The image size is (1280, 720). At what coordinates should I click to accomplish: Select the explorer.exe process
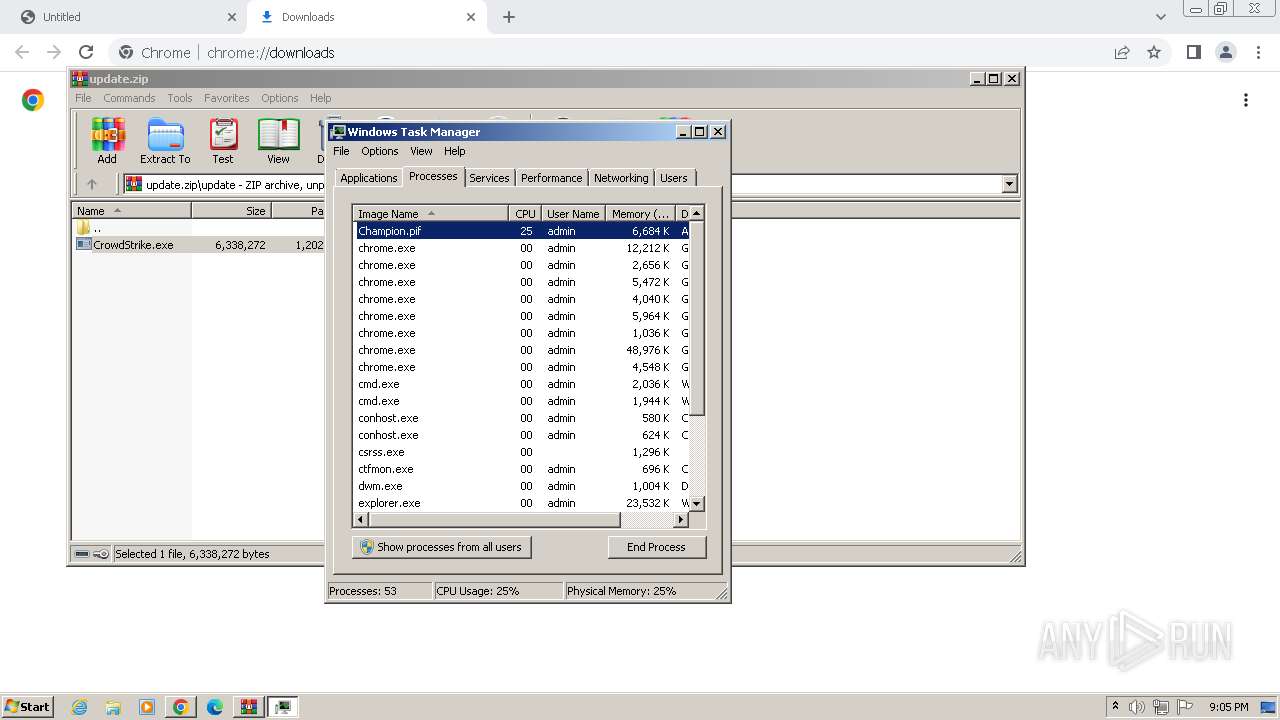(x=522, y=503)
